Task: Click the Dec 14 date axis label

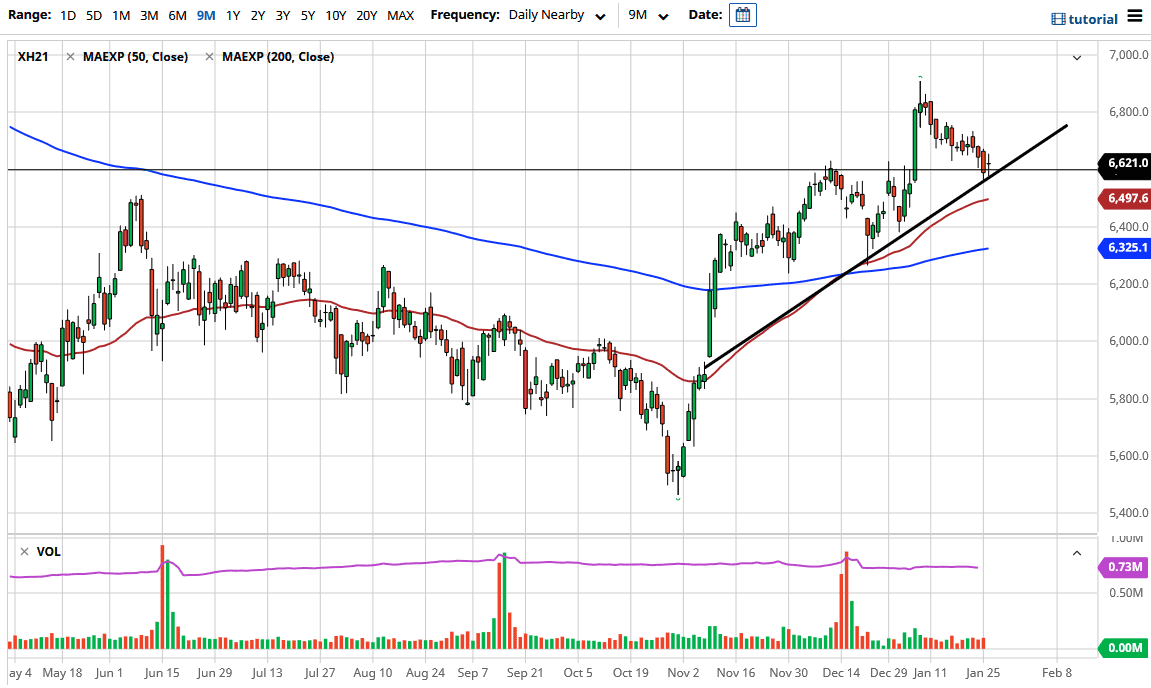Action: (x=841, y=673)
